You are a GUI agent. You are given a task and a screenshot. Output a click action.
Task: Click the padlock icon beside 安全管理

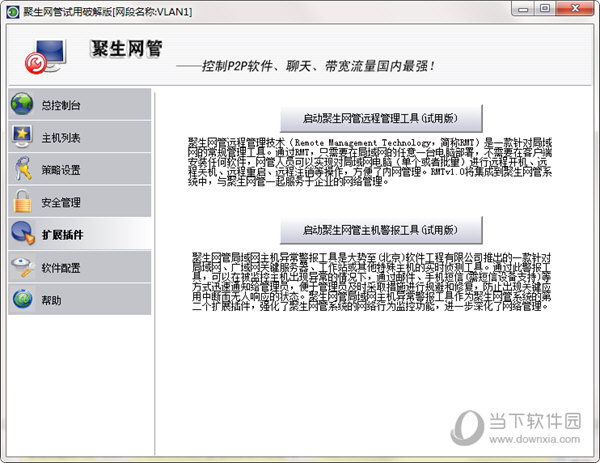click(x=22, y=201)
